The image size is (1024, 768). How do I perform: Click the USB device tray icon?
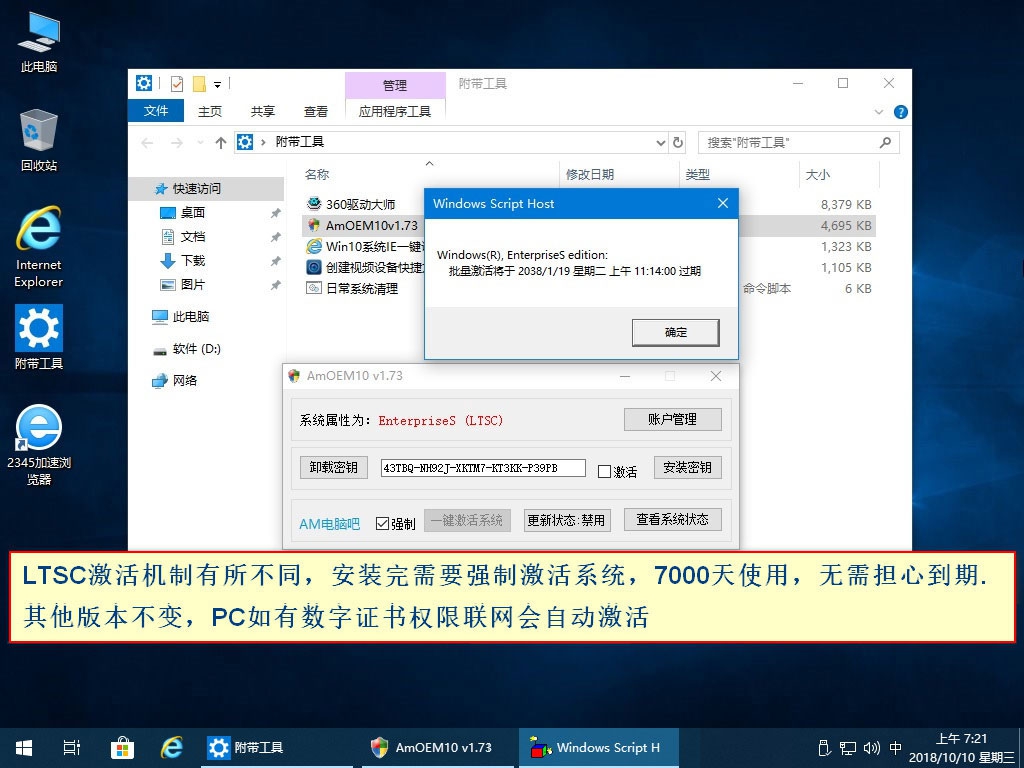(x=824, y=748)
